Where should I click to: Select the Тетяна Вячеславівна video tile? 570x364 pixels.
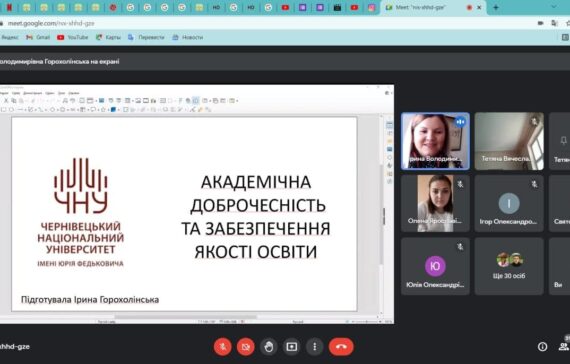(x=509, y=141)
